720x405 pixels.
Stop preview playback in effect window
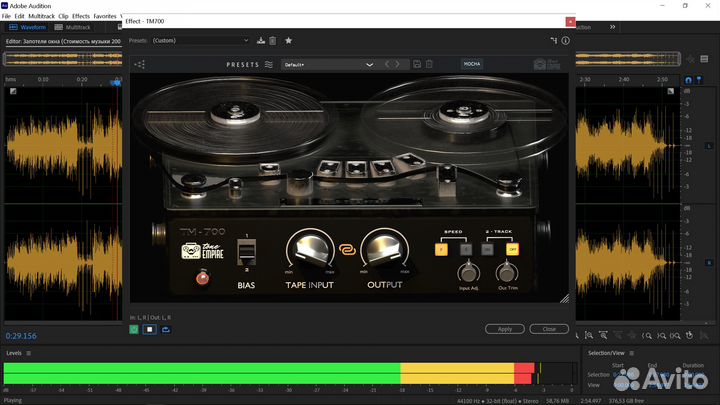click(150, 329)
